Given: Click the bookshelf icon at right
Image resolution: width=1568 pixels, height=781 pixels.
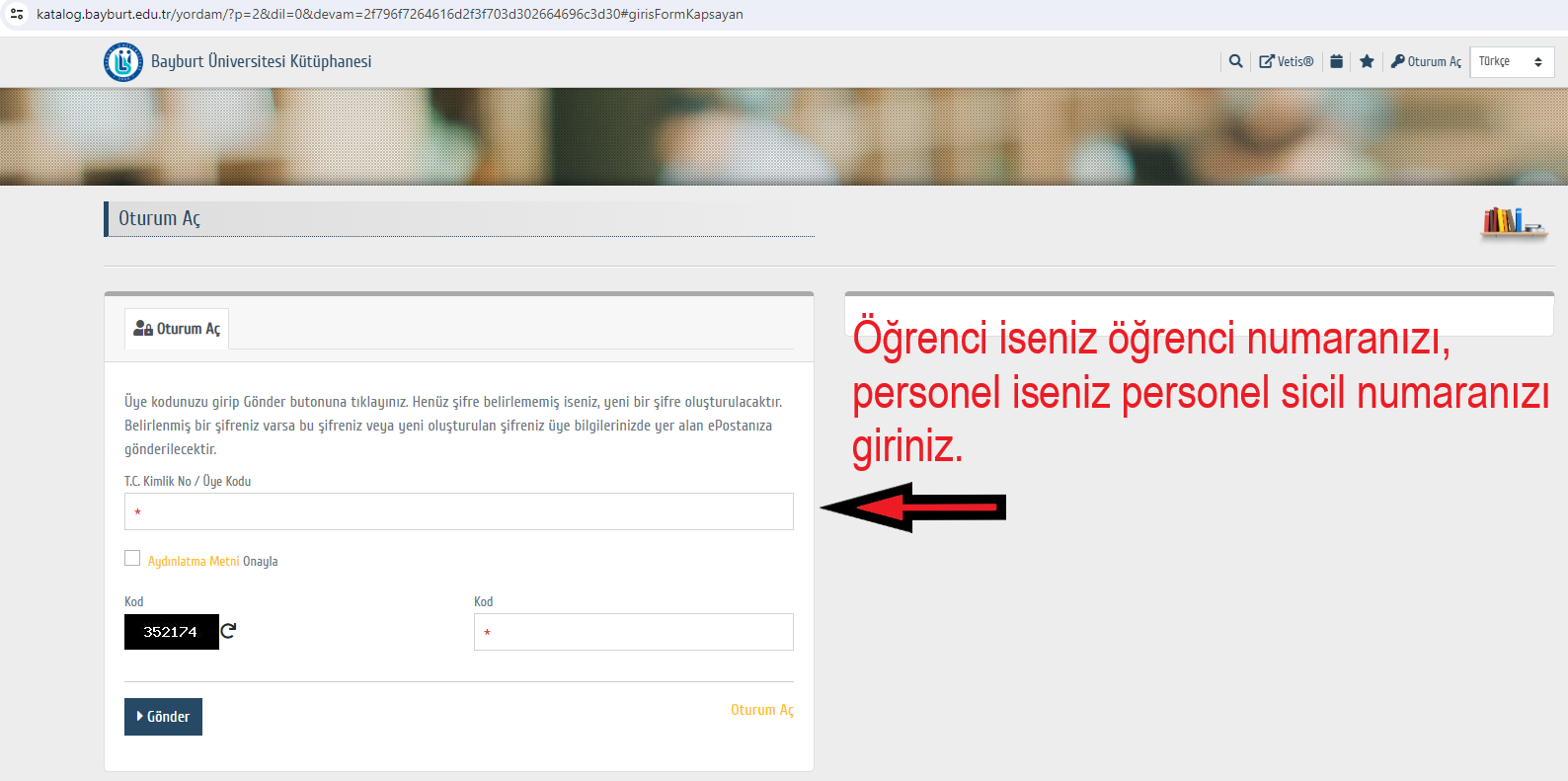Looking at the screenshot, I should pyautogui.click(x=1514, y=221).
